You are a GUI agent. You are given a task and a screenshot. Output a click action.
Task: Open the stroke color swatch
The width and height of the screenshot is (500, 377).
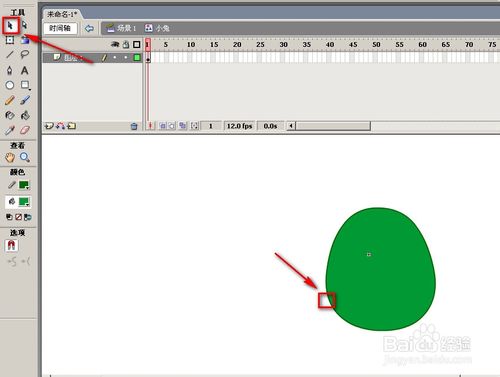24,185
